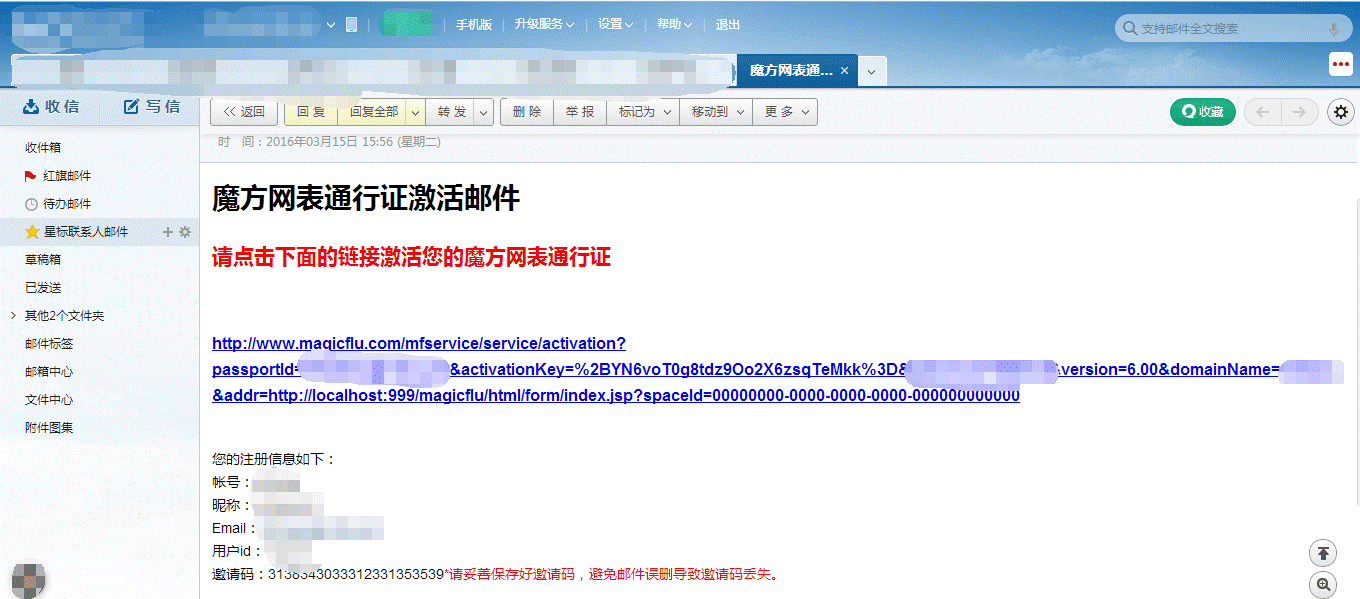The height and width of the screenshot is (599, 1360).
Task: Click the mail heading 魔方网表通行证激活邮件
Action: pos(366,198)
